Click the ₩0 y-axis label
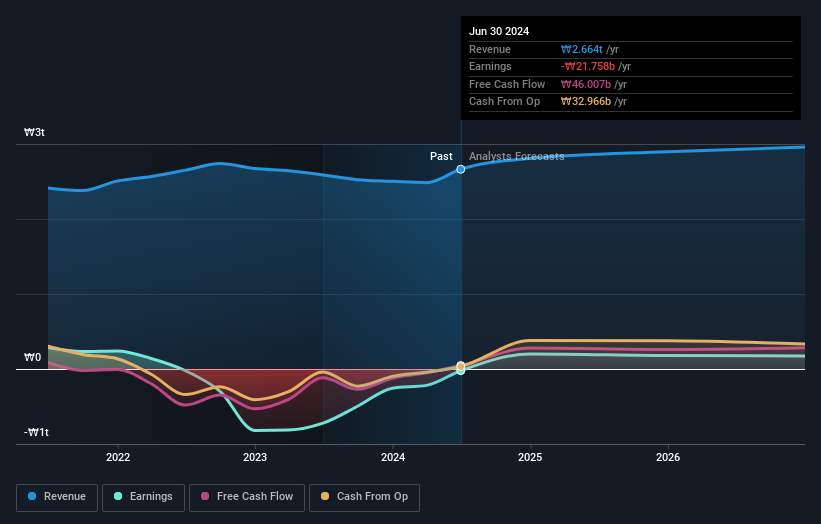 tap(32, 358)
